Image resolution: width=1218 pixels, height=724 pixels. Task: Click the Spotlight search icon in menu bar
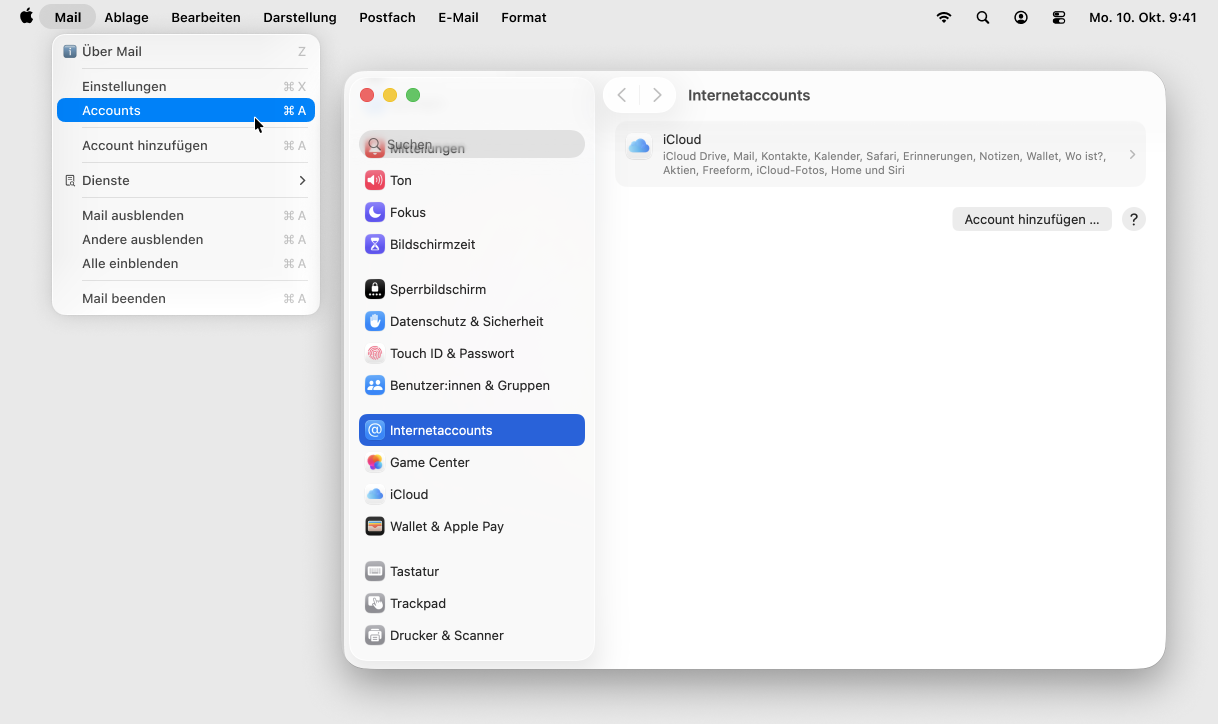[x=983, y=17]
